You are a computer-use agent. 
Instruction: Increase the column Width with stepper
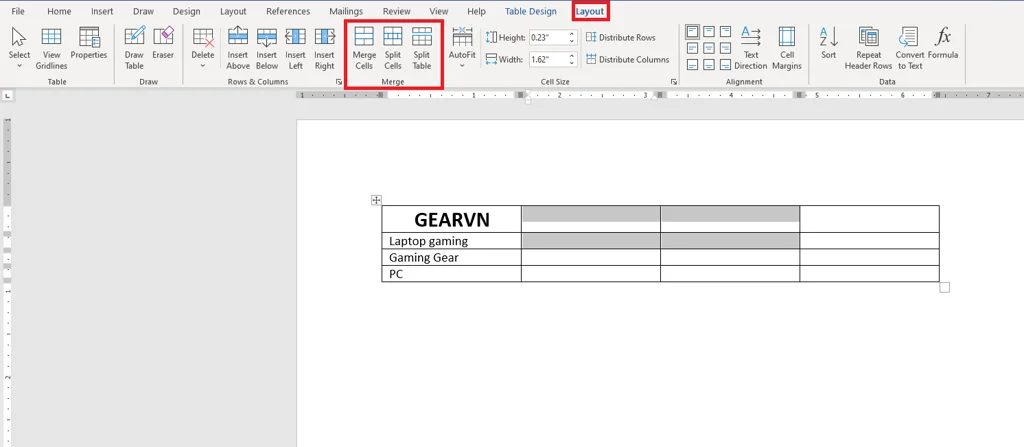[572, 56]
